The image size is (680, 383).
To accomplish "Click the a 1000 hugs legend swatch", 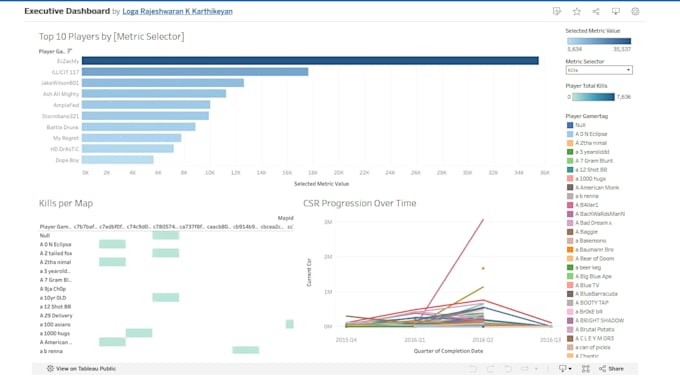I will [x=570, y=178].
